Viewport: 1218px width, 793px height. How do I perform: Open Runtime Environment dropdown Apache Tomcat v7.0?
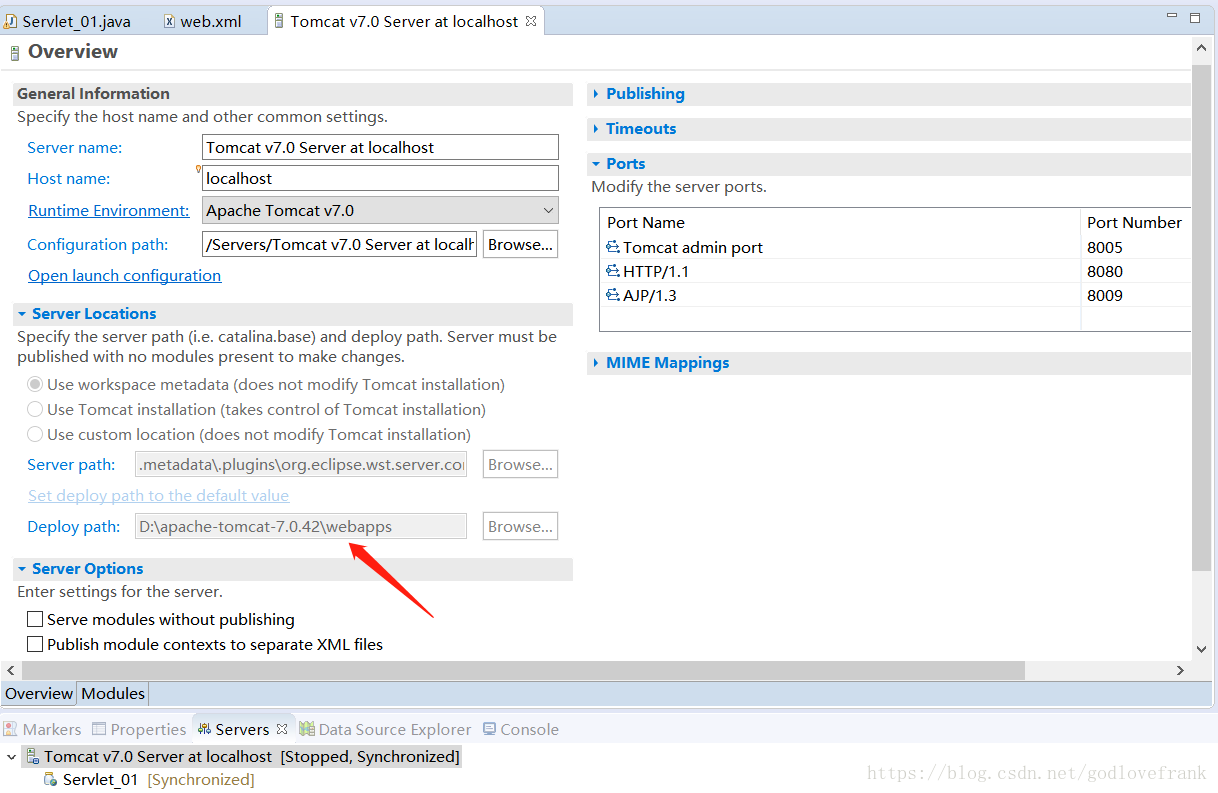[380, 210]
